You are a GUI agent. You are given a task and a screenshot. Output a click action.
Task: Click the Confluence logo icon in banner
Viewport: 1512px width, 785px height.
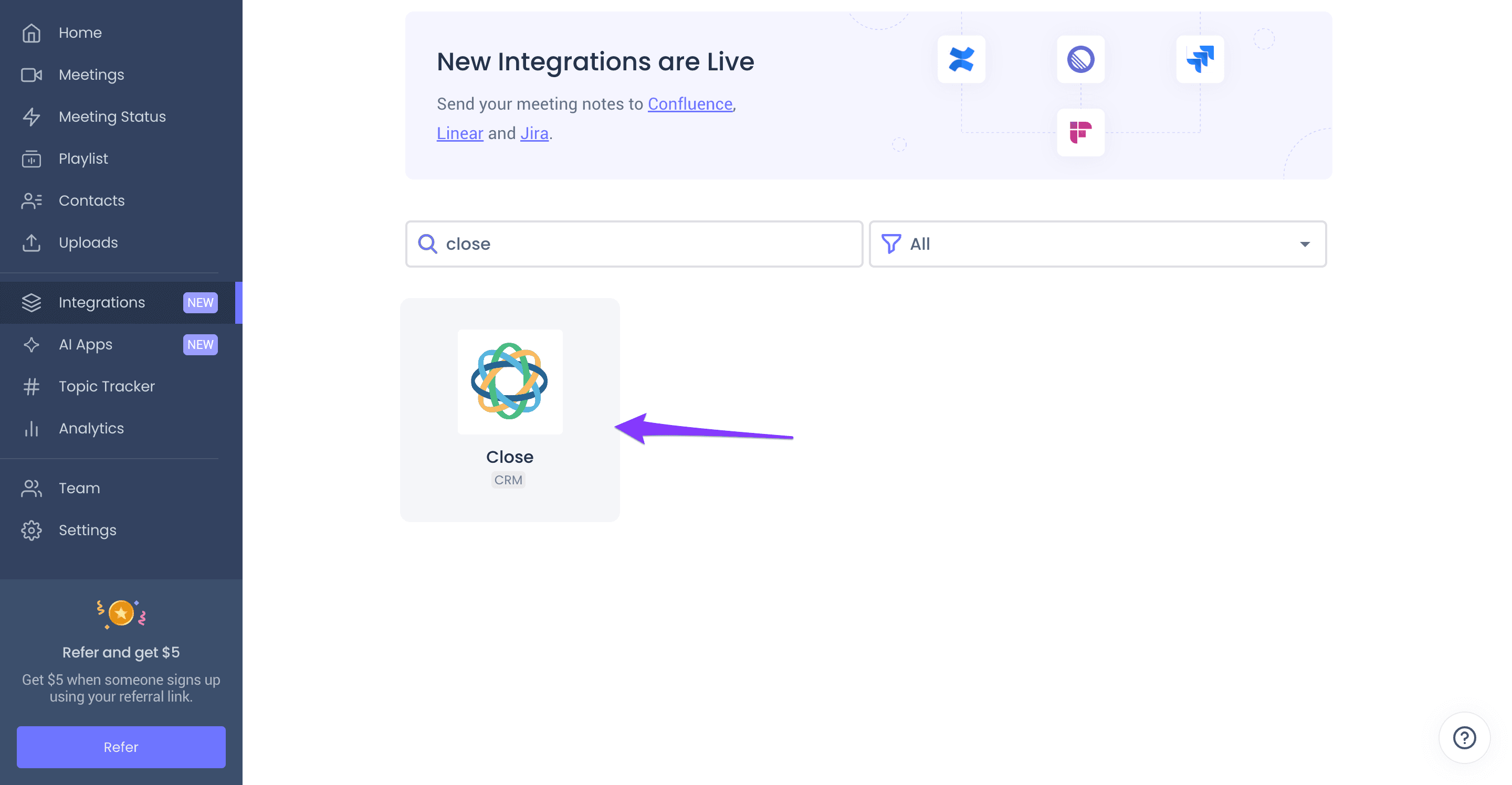click(961, 59)
